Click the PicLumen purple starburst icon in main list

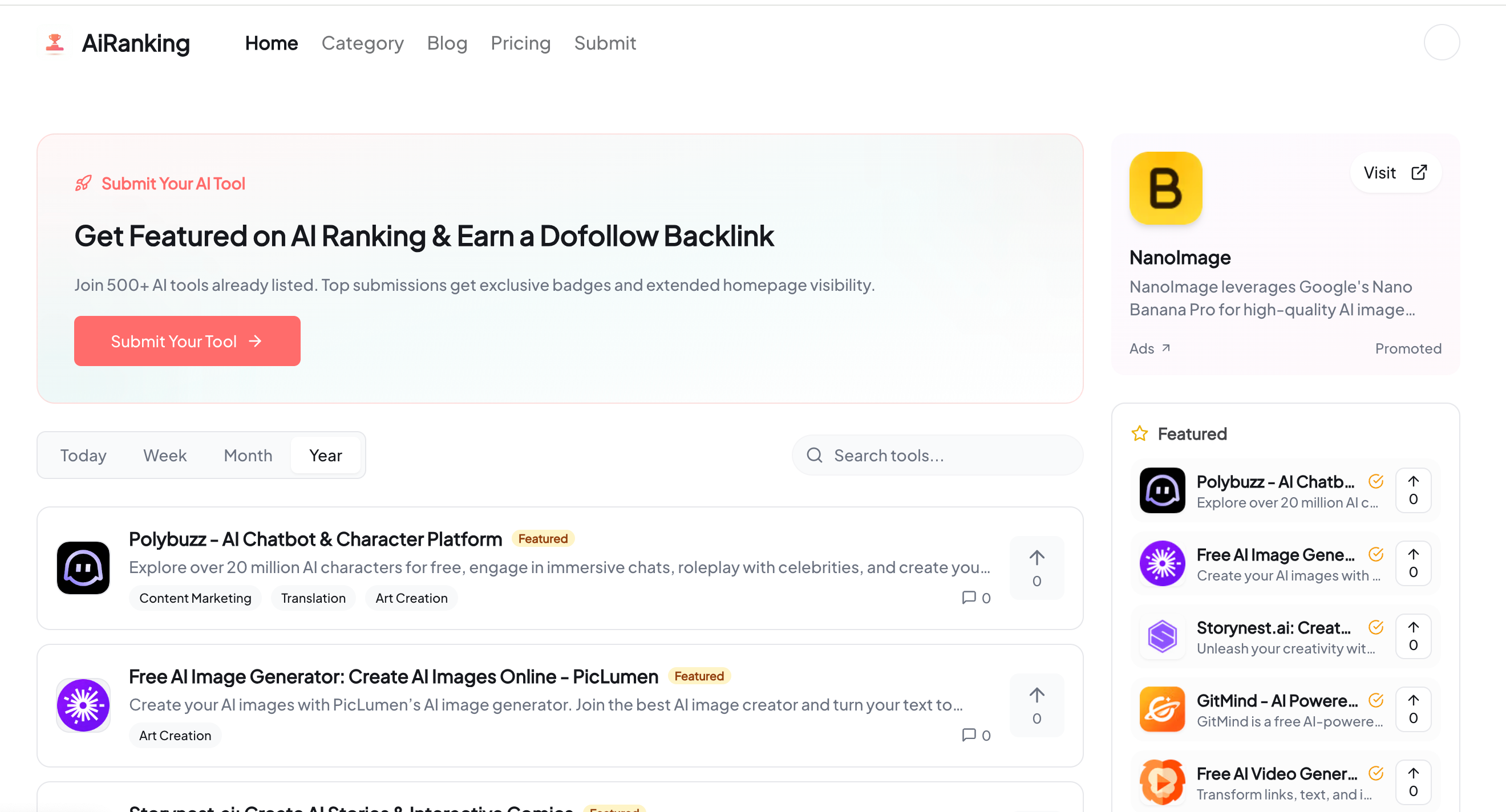tap(83, 705)
